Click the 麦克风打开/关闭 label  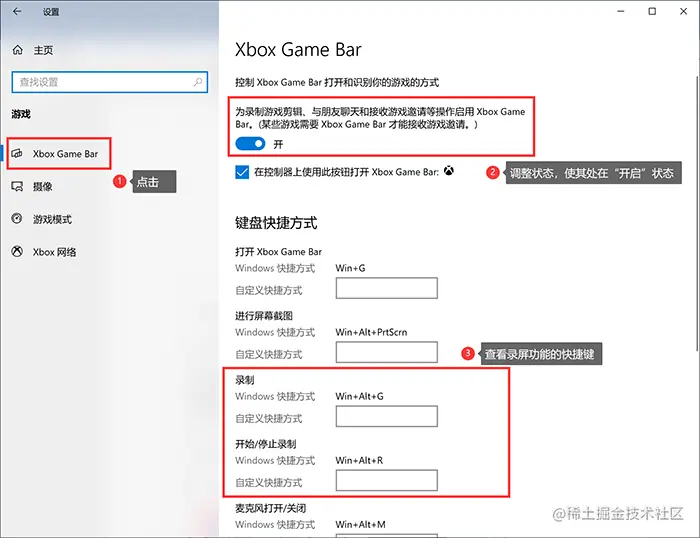pos(271,508)
